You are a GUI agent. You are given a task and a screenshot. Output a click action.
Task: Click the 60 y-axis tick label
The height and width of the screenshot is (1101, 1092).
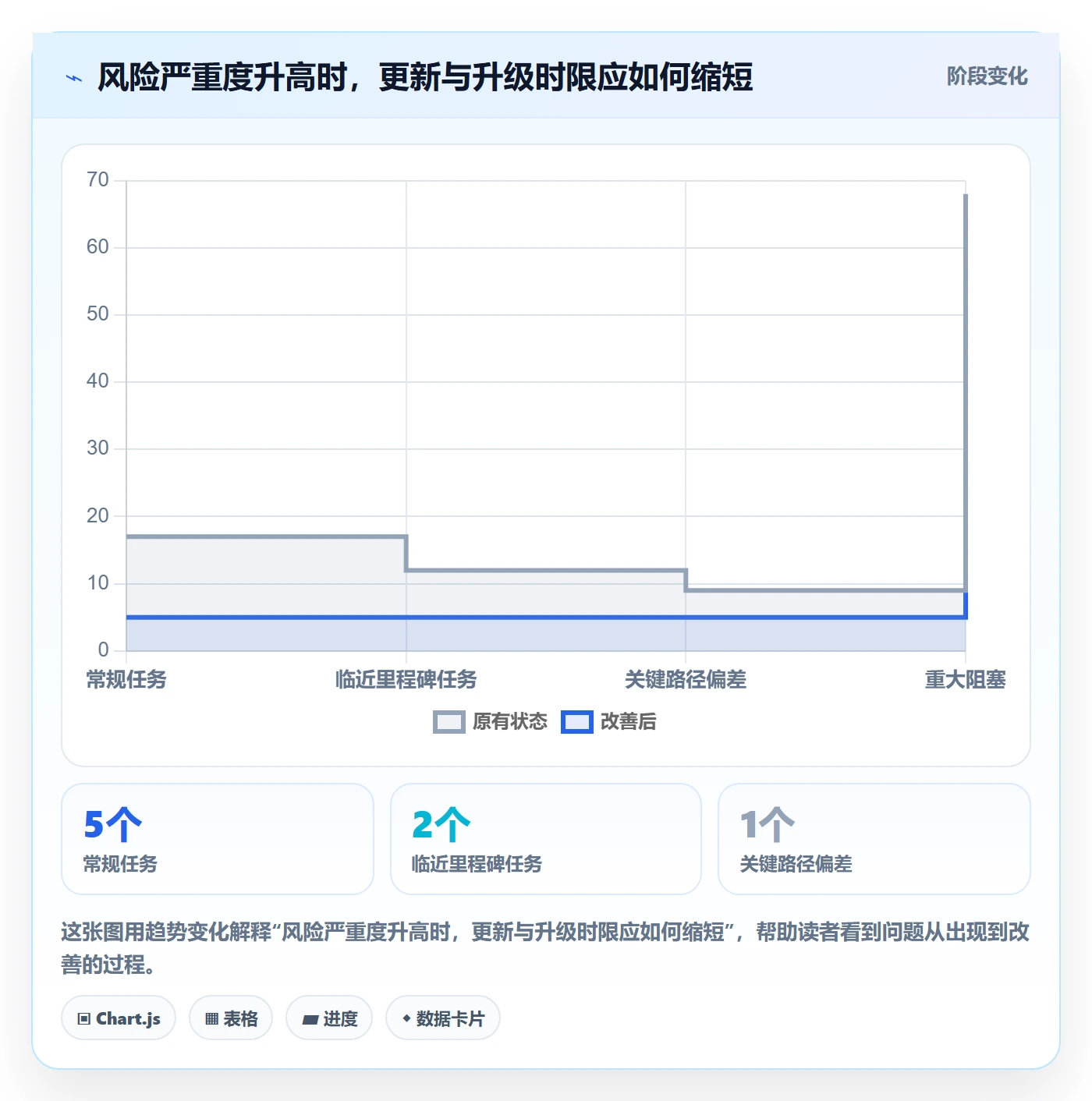pos(97,247)
